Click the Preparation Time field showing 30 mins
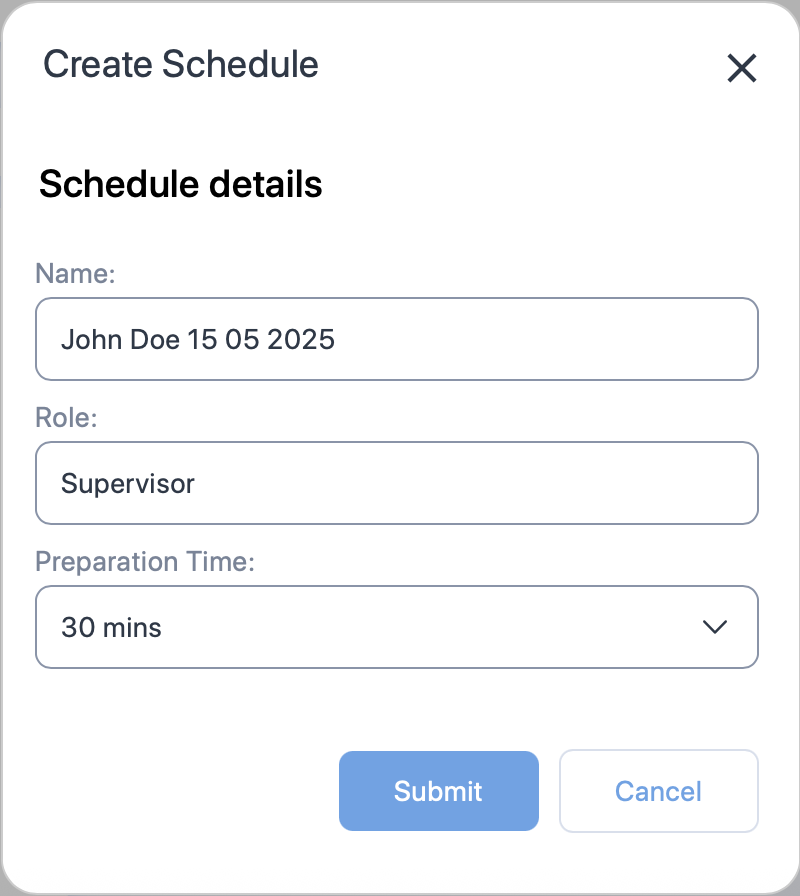800x896 pixels. point(397,627)
